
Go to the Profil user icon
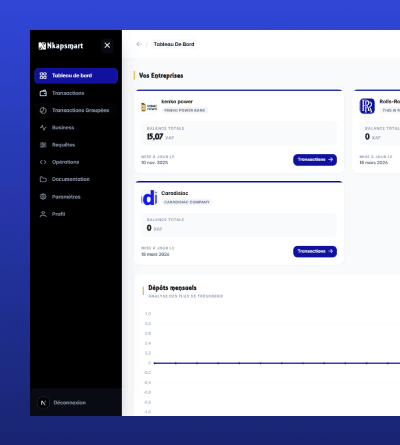point(43,214)
